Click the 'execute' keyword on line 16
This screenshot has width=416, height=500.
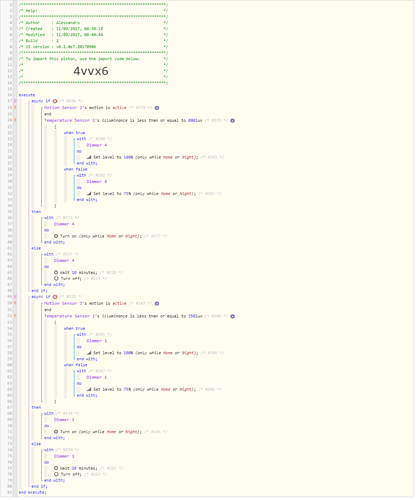pyautogui.click(x=27, y=95)
